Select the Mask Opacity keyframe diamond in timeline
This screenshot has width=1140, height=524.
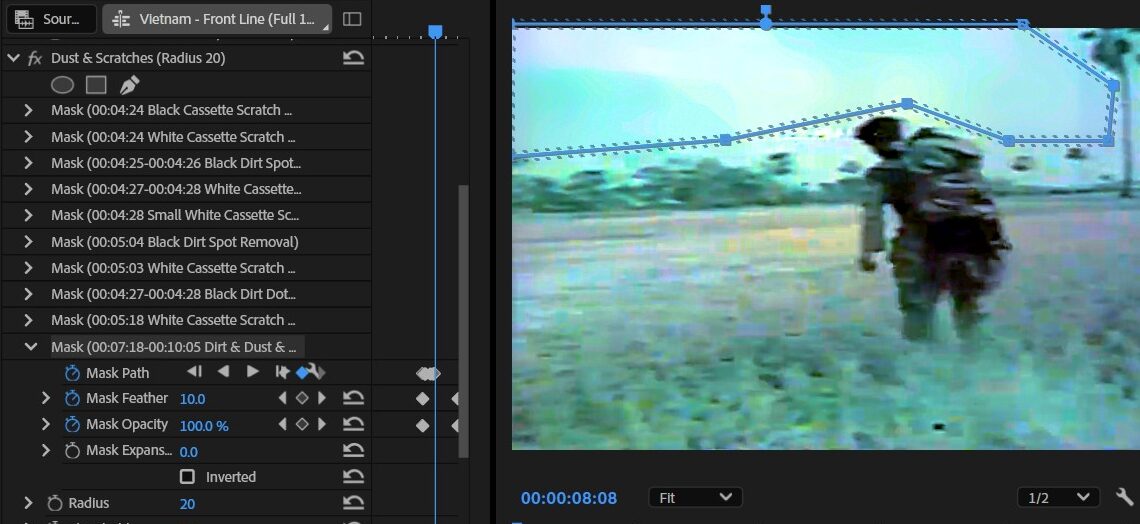coord(422,425)
